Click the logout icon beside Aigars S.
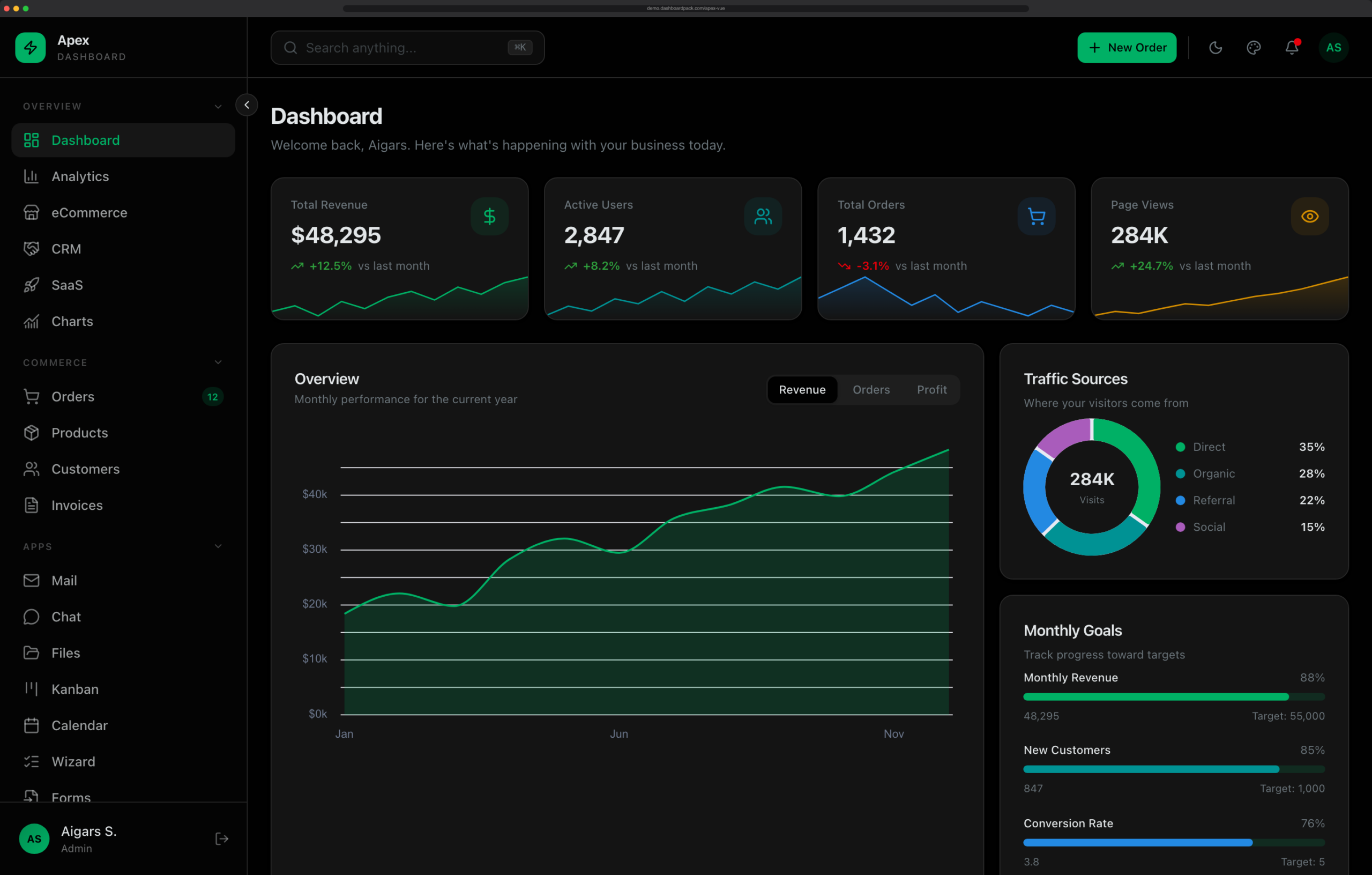 point(222,839)
